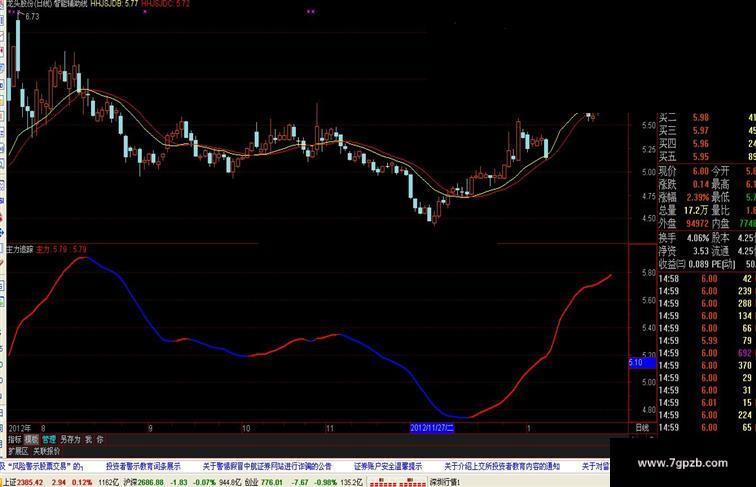756x487 pixels.
Task: Click the 日线 period label under price axis
Action: pyautogui.click(x=642, y=428)
